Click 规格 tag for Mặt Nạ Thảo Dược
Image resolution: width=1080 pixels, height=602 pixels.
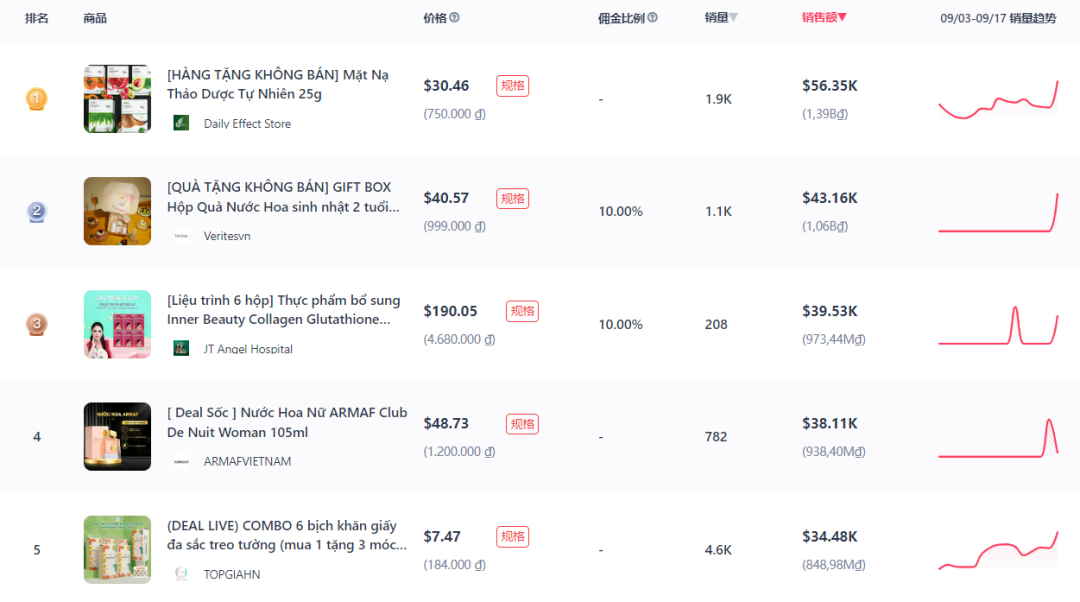(512, 86)
